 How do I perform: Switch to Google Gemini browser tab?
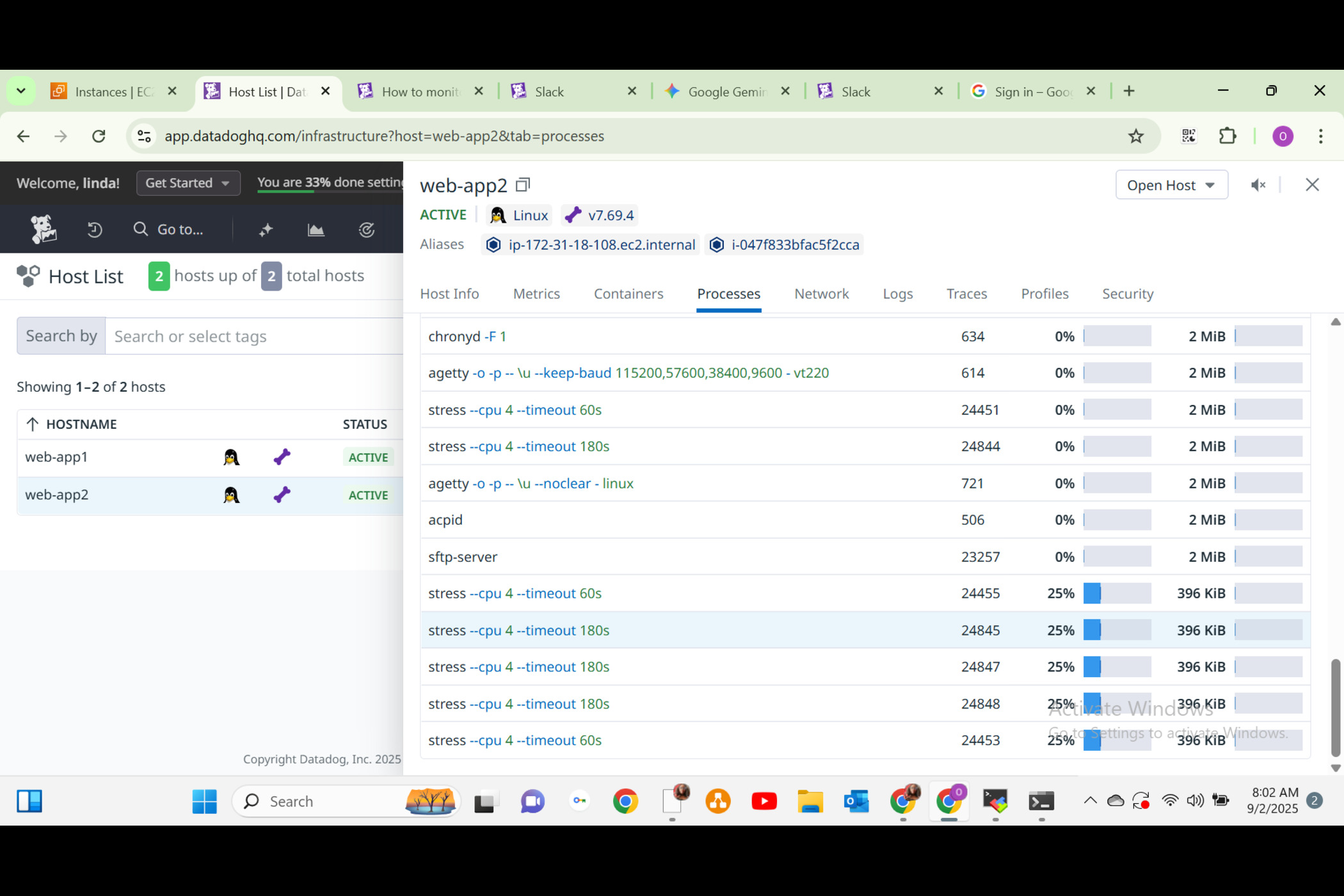(x=727, y=92)
